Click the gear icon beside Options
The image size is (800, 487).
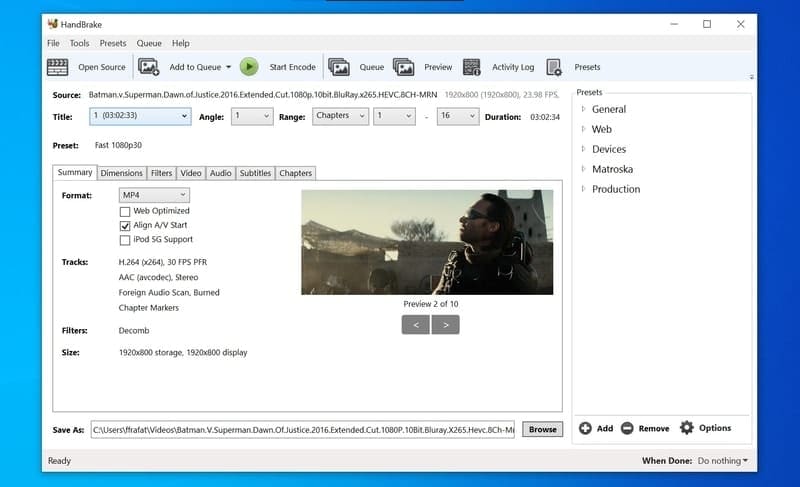pos(687,428)
